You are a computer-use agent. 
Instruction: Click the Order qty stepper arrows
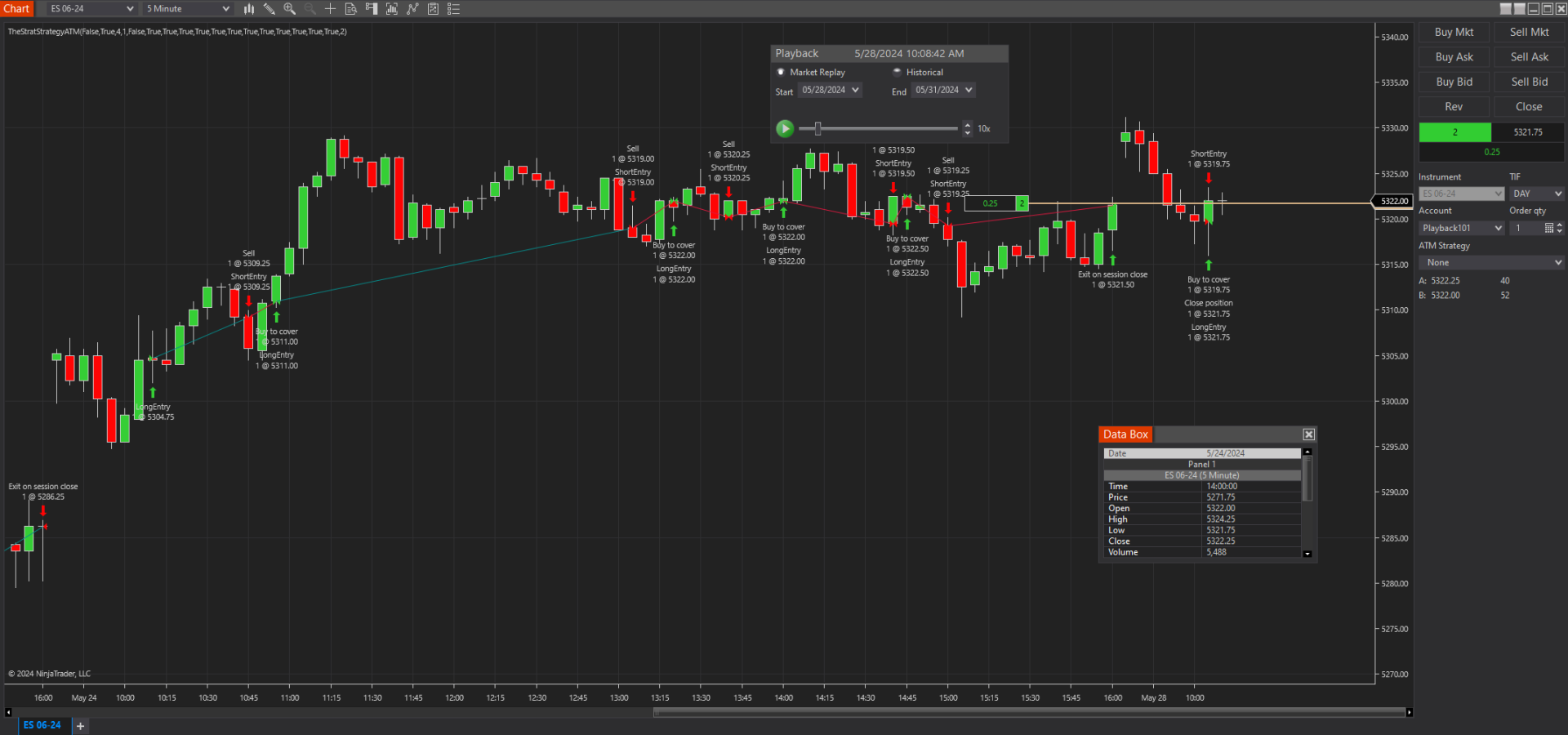1559,228
